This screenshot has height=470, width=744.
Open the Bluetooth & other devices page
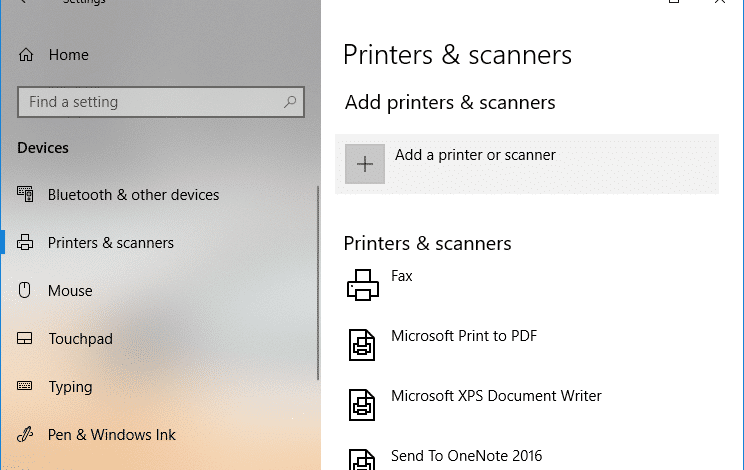pyautogui.click(x=133, y=195)
